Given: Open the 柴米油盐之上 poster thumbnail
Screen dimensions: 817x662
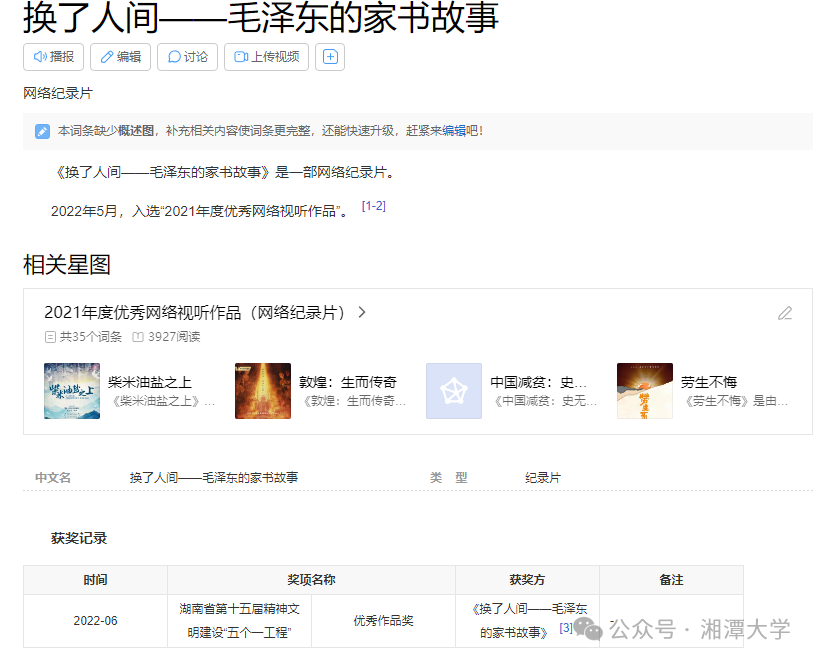Looking at the screenshot, I should click(x=72, y=391).
